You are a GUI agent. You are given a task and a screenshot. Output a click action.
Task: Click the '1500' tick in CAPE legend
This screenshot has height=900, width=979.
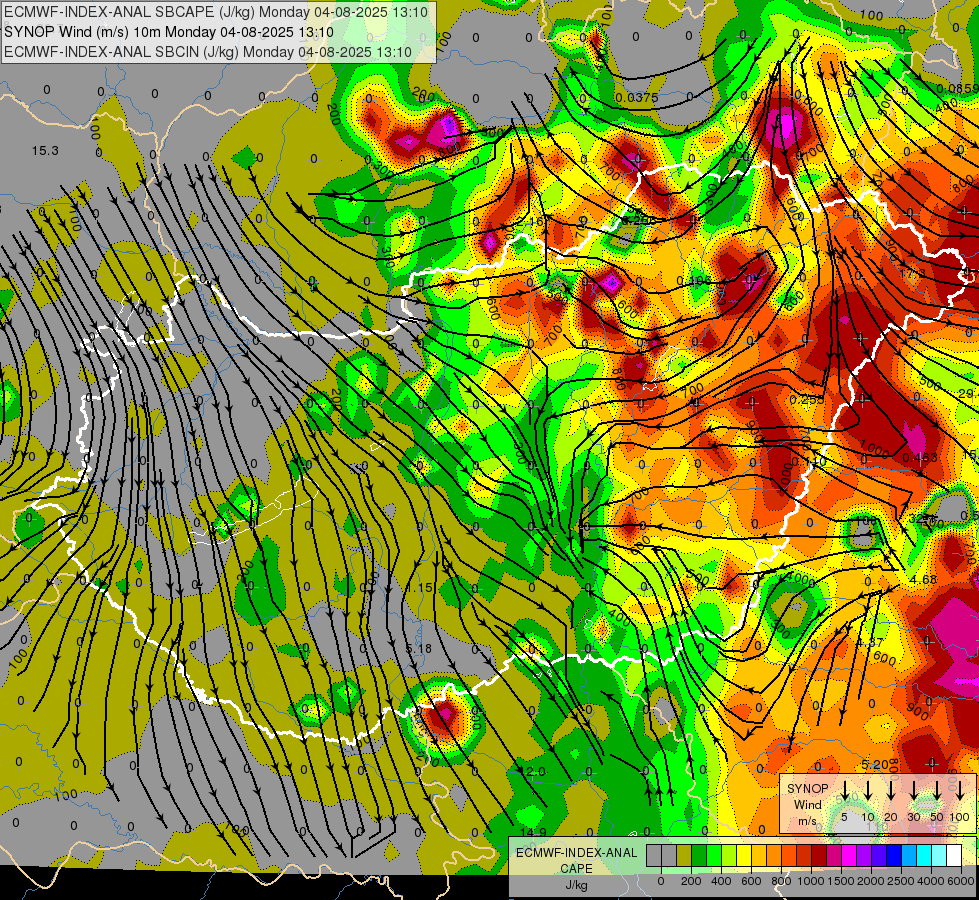[841, 881]
